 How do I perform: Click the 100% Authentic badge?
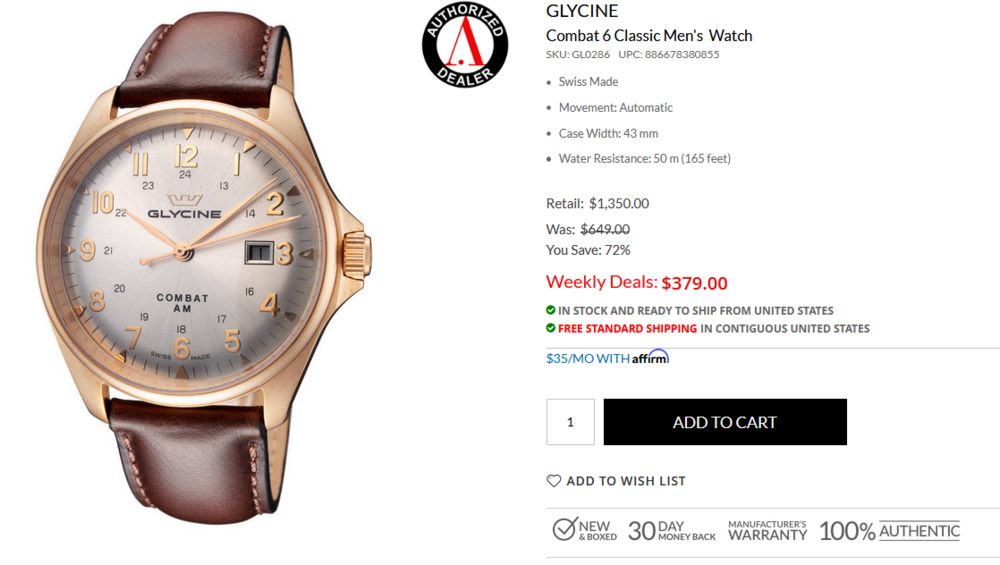(x=889, y=531)
